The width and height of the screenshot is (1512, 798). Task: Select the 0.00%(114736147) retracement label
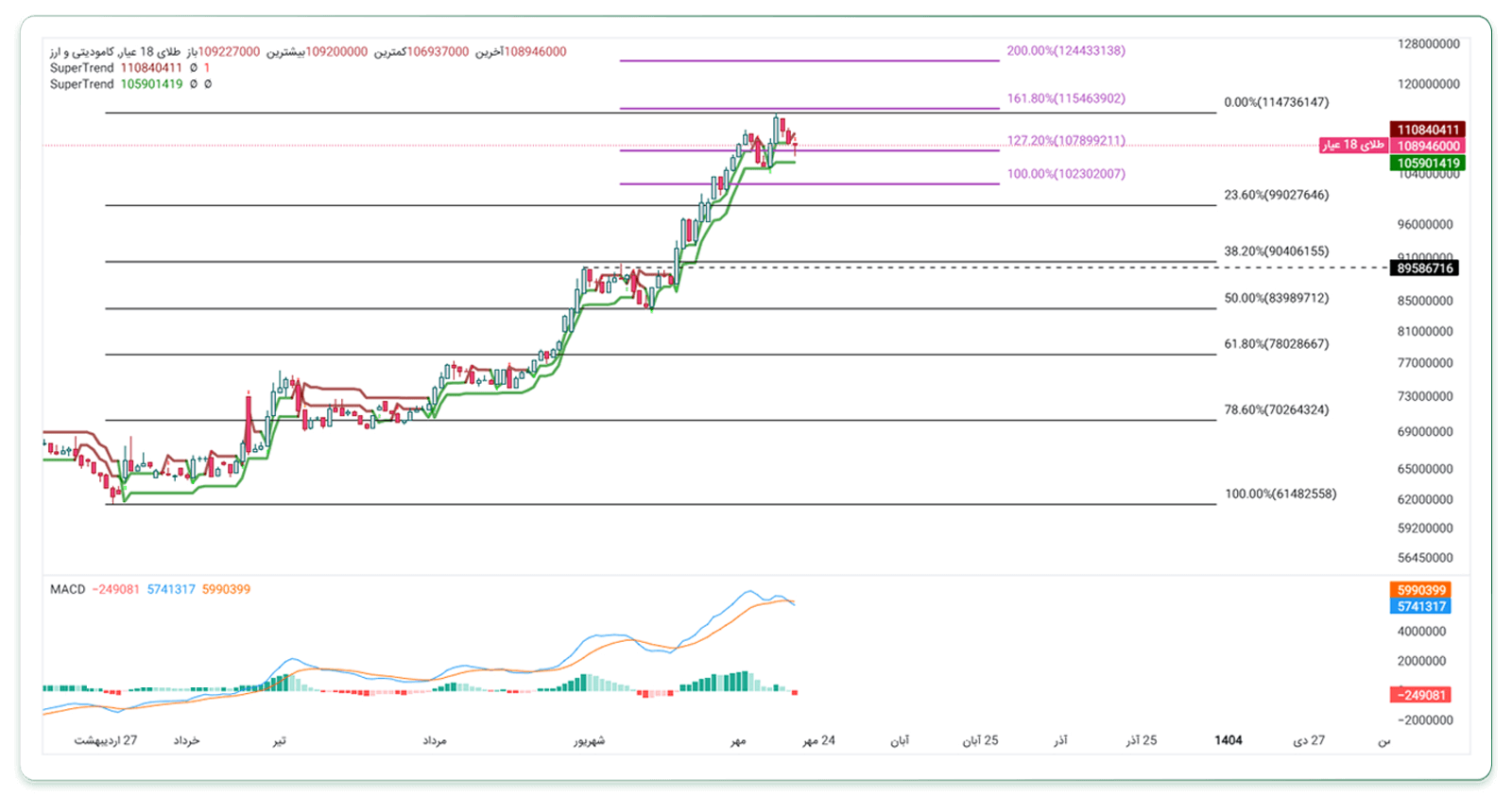point(1276,102)
